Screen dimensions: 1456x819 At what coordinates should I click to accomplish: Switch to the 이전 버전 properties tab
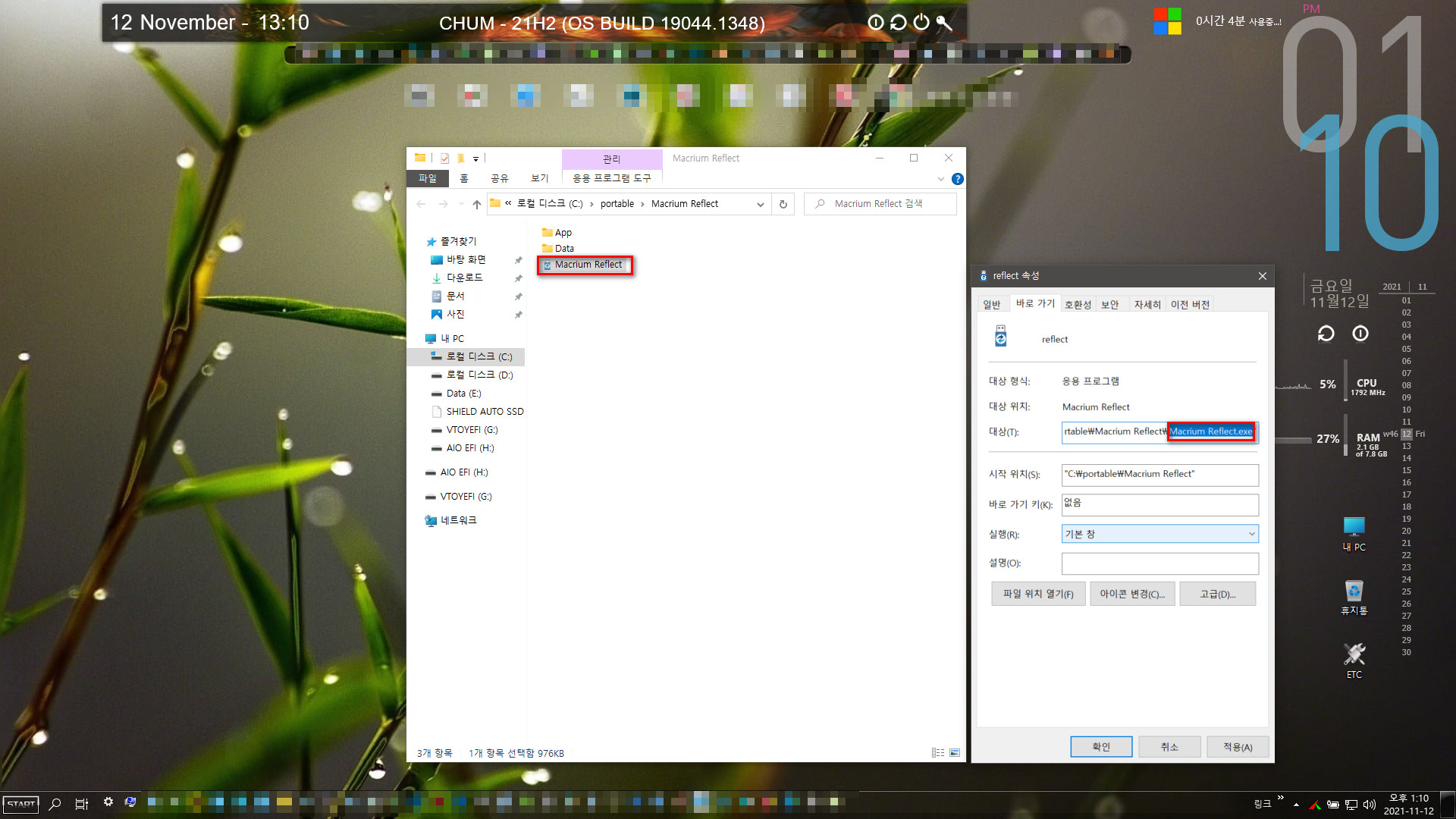[x=1190, y=305]
